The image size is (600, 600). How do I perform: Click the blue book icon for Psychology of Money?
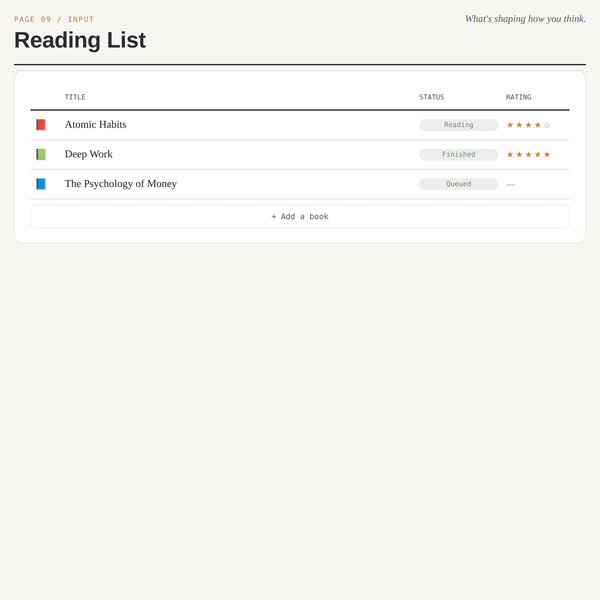tap(41, 184)
